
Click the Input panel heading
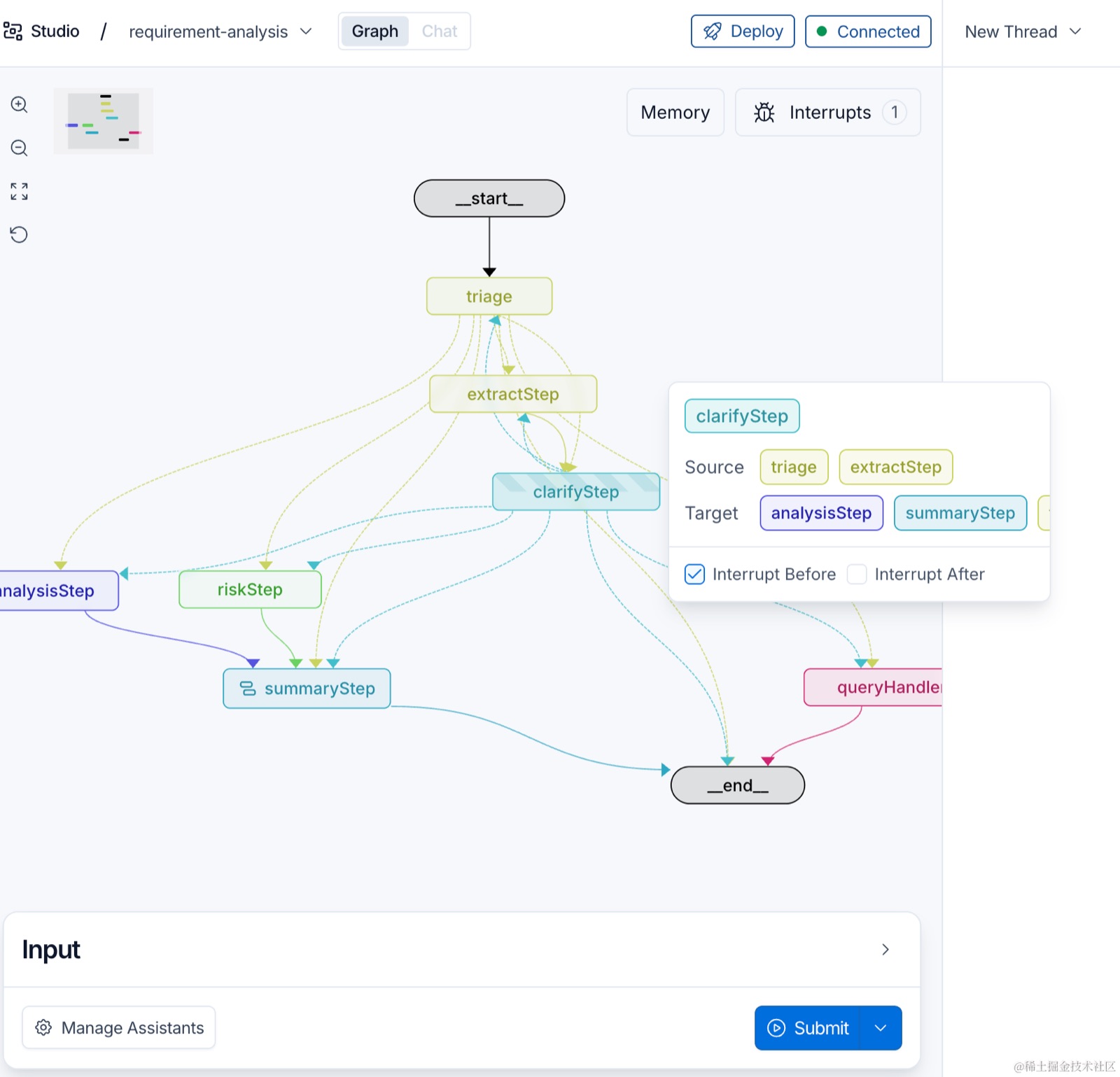(51, 950)
